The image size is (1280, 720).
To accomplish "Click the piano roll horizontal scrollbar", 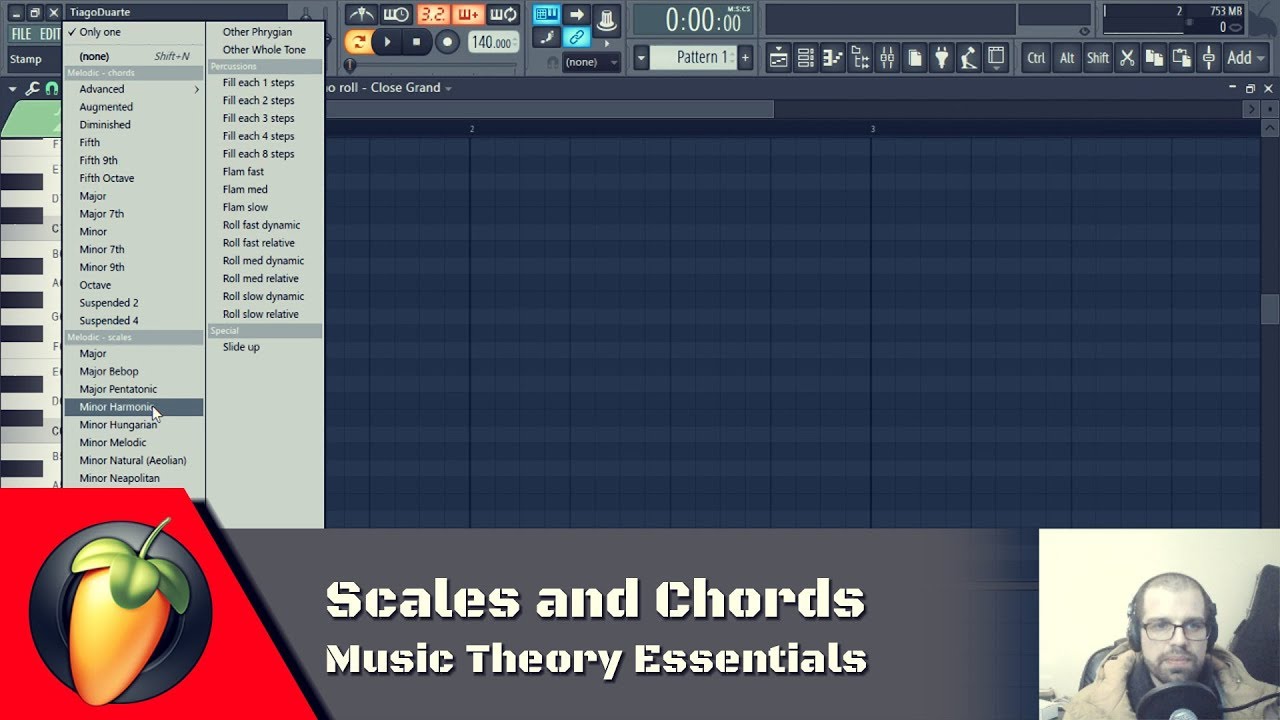I will coord(549,109).
